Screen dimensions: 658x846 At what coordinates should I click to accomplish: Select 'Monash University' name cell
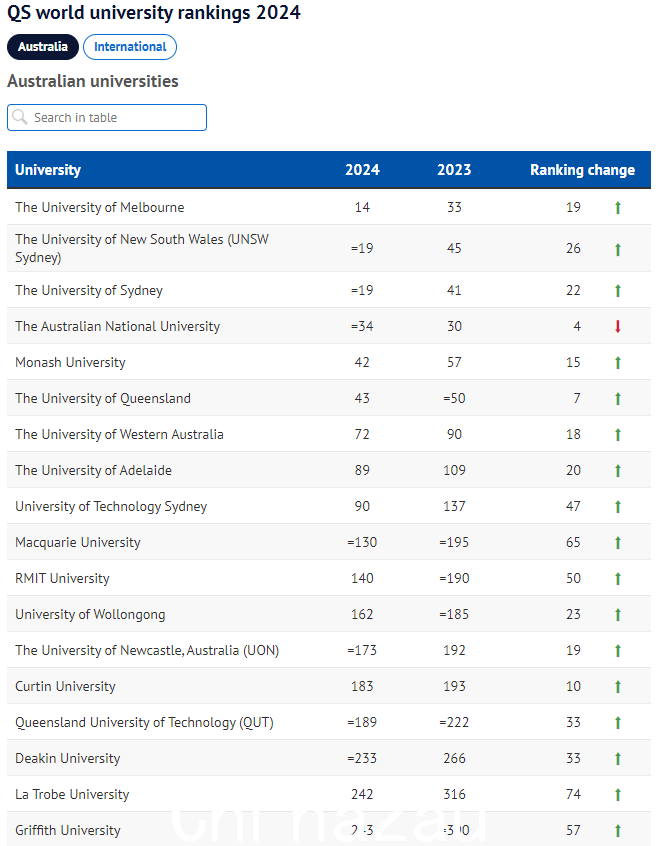70,363
